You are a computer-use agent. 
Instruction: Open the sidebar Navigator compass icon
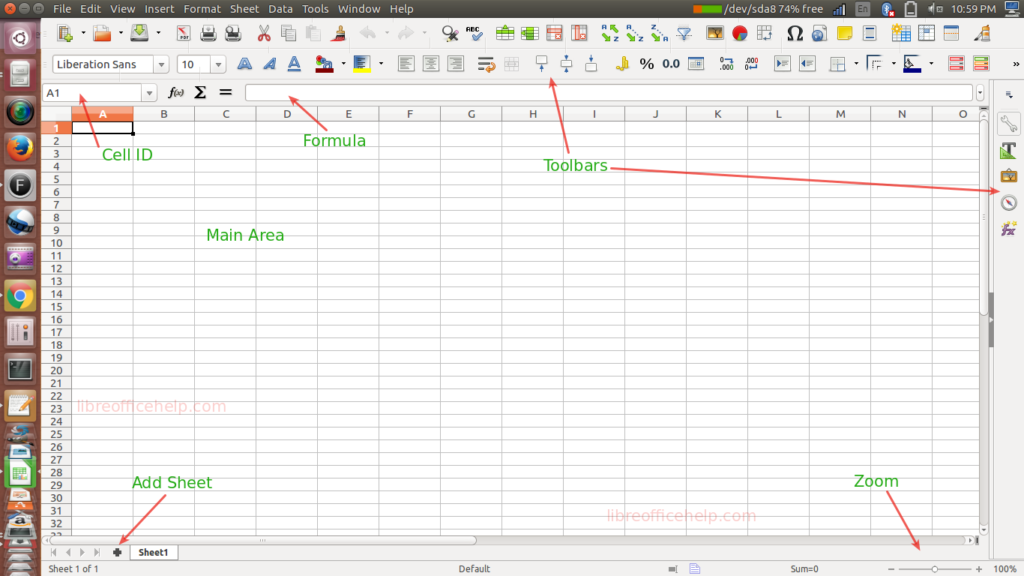[x=1008, y=202]
